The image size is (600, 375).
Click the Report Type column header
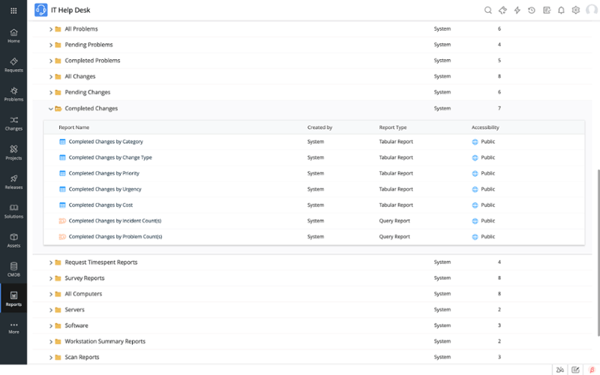(393, 127)
